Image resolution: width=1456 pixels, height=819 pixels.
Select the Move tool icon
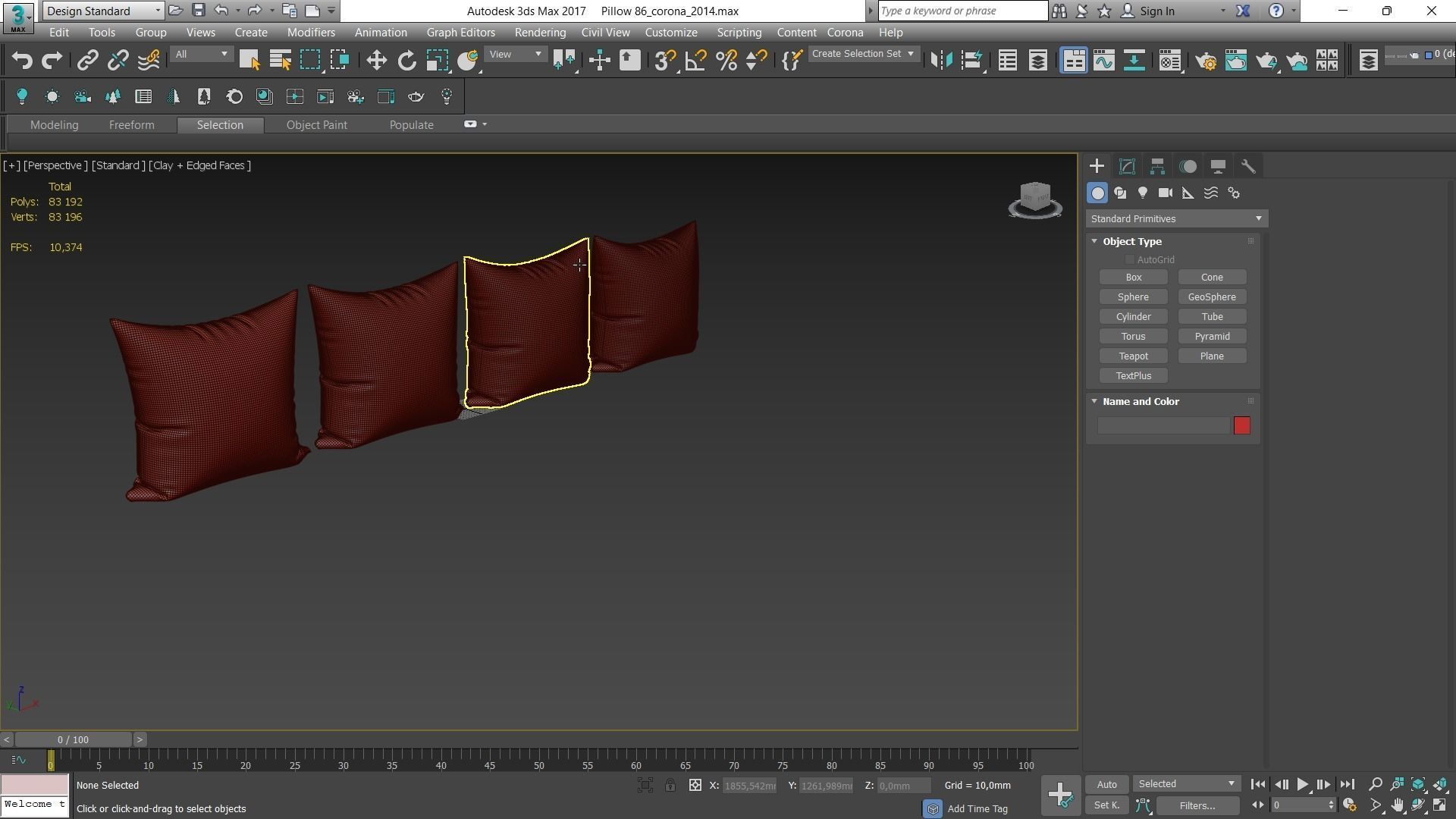click(x=376, y=61)
